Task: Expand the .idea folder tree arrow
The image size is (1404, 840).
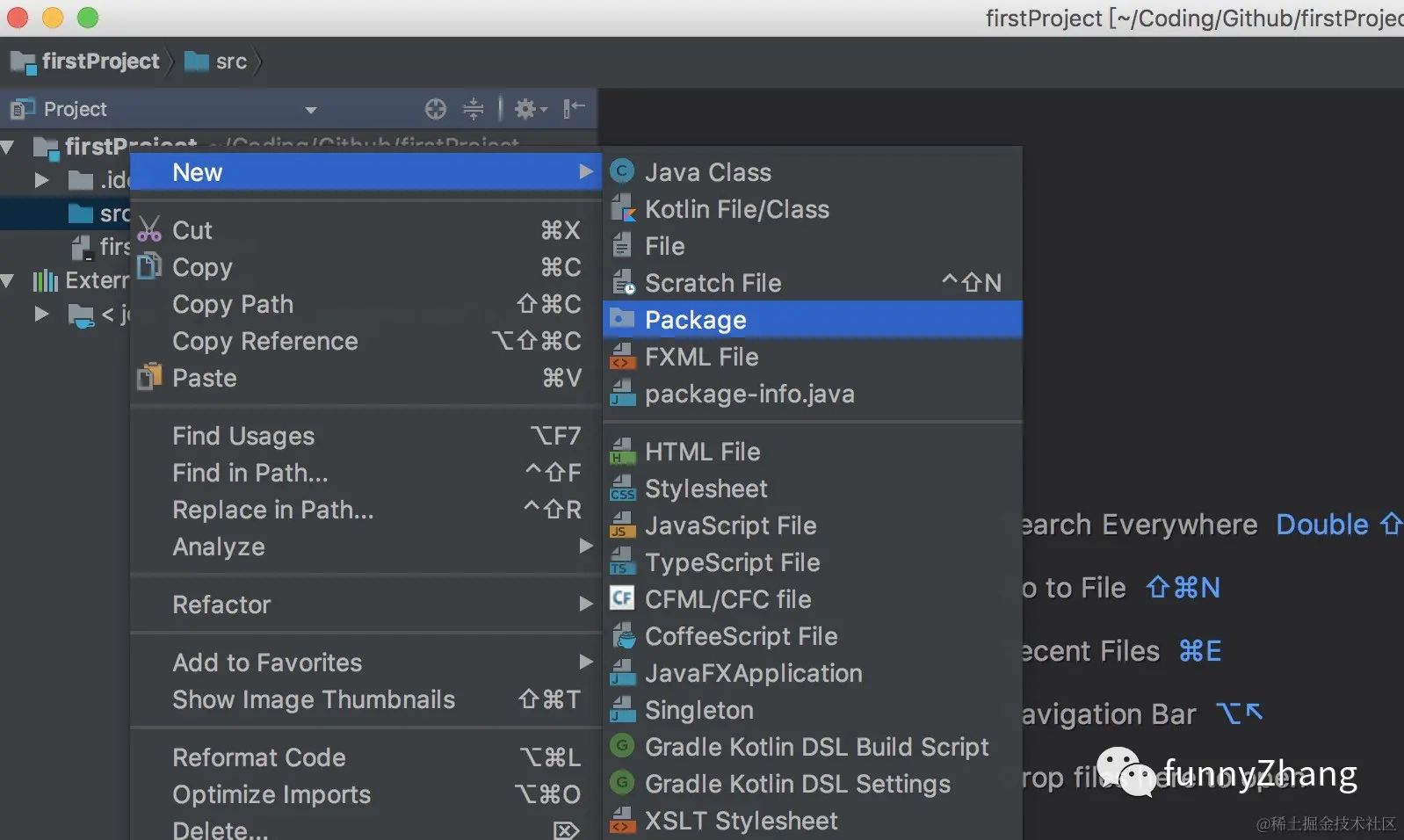Action: (x=41, y=180)
